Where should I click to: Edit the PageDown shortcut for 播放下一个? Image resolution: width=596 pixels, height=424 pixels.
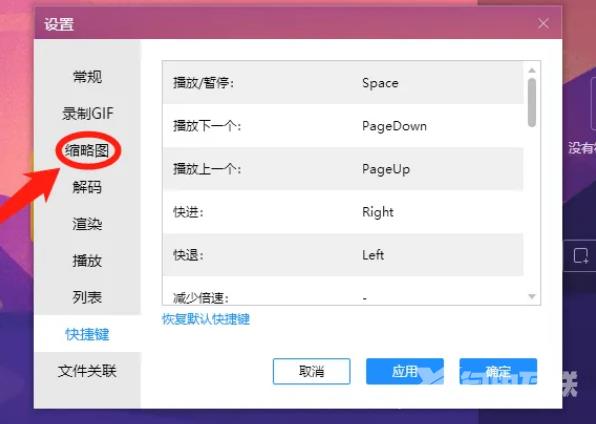point(394,126)
